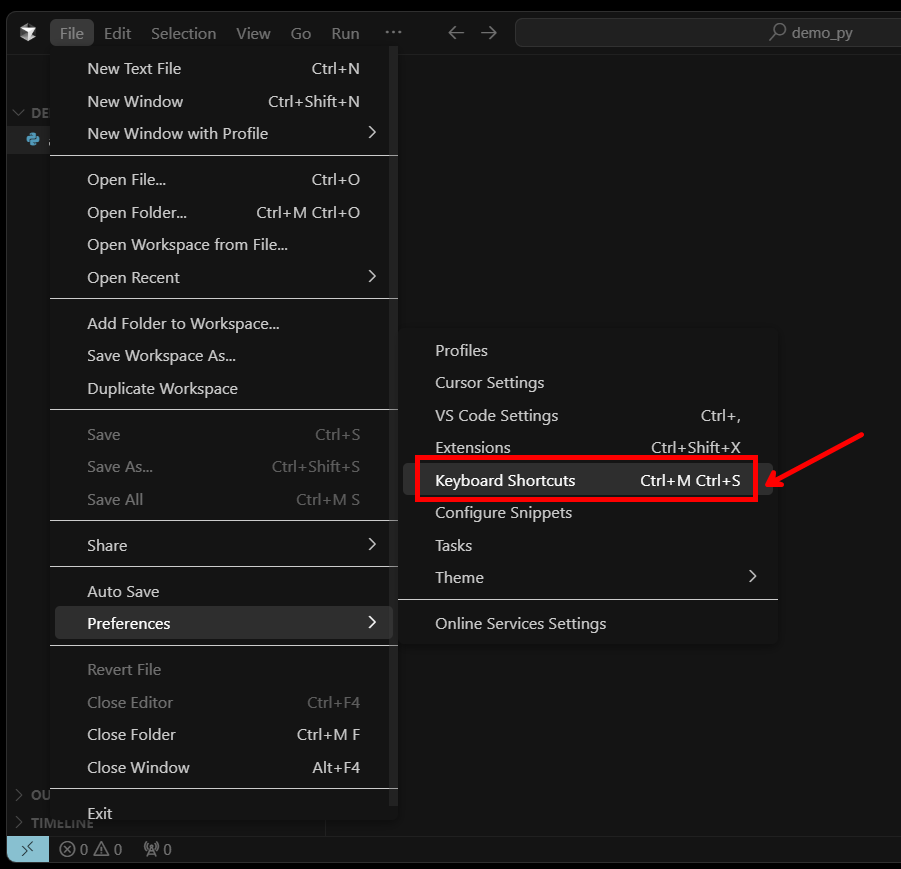Open Extensions from Preferences
This screenshot has height=869, width=901.
pyautogui.click(x=588, y=448)
